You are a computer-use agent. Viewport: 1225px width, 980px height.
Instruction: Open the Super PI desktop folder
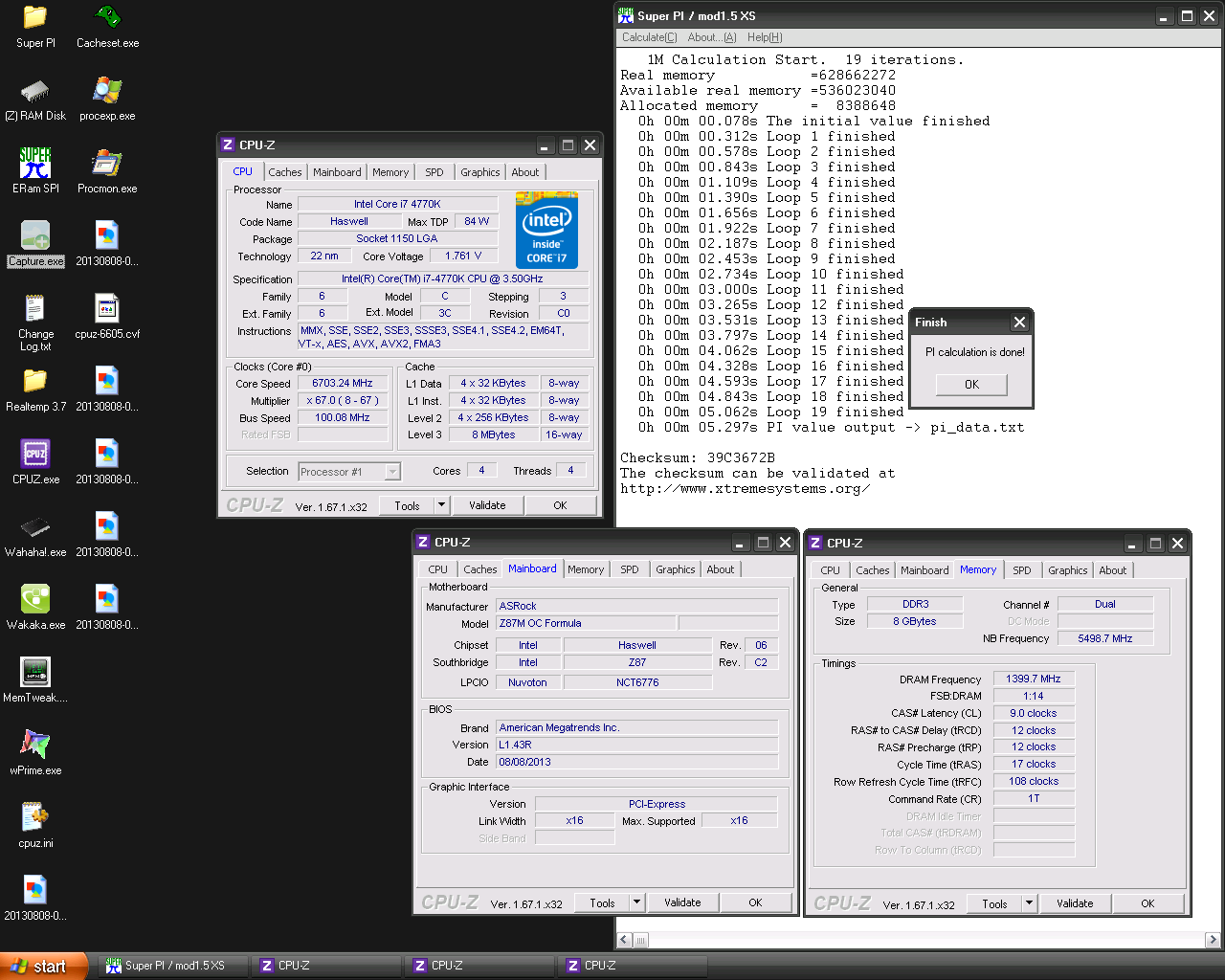[x=35, y=27]
